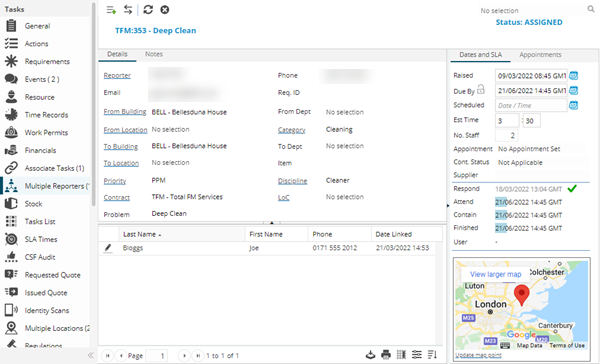Image resolution: width=600 pixels, height=364 pixels.
Task: Open calendar picker for Due By date
Action: pyautogui.click(x=573, y=91)
